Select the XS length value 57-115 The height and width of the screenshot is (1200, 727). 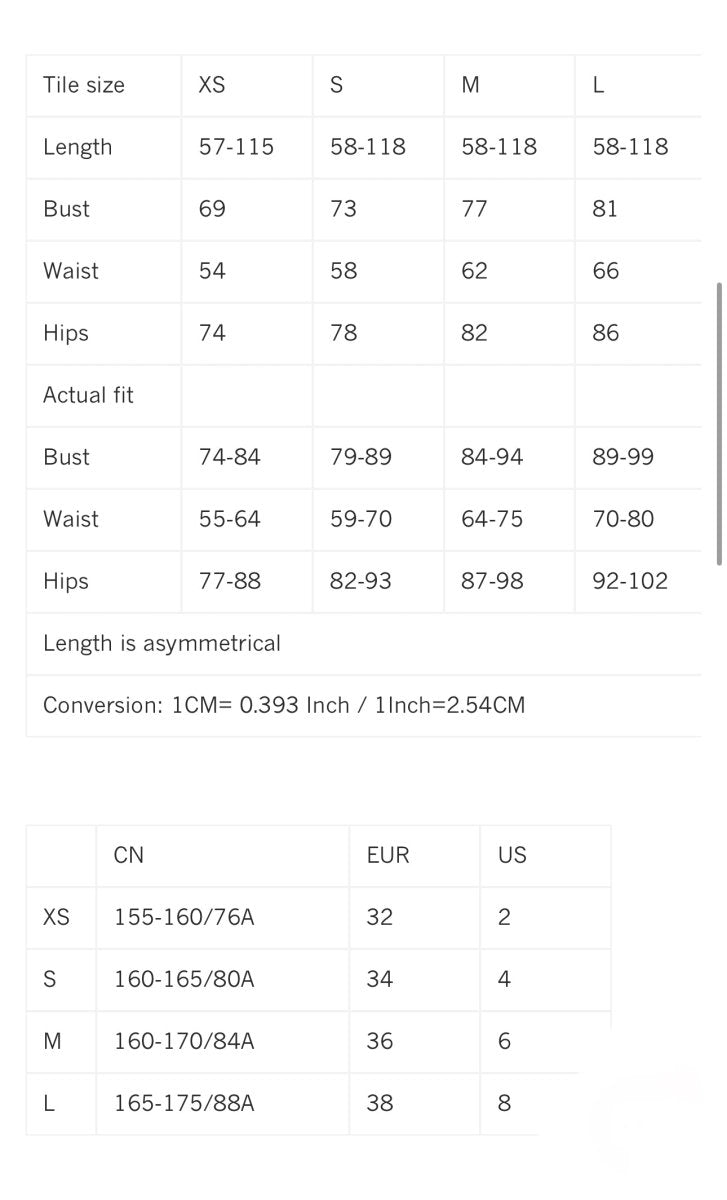tap(236, 147)
